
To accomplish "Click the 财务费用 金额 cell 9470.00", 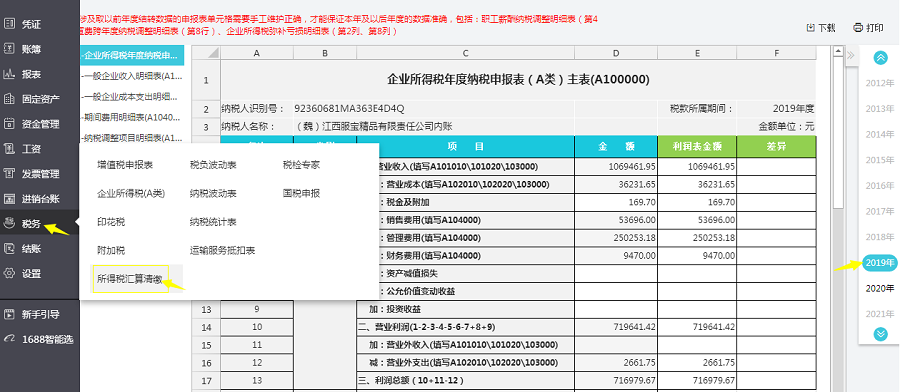I will (616, 256).
